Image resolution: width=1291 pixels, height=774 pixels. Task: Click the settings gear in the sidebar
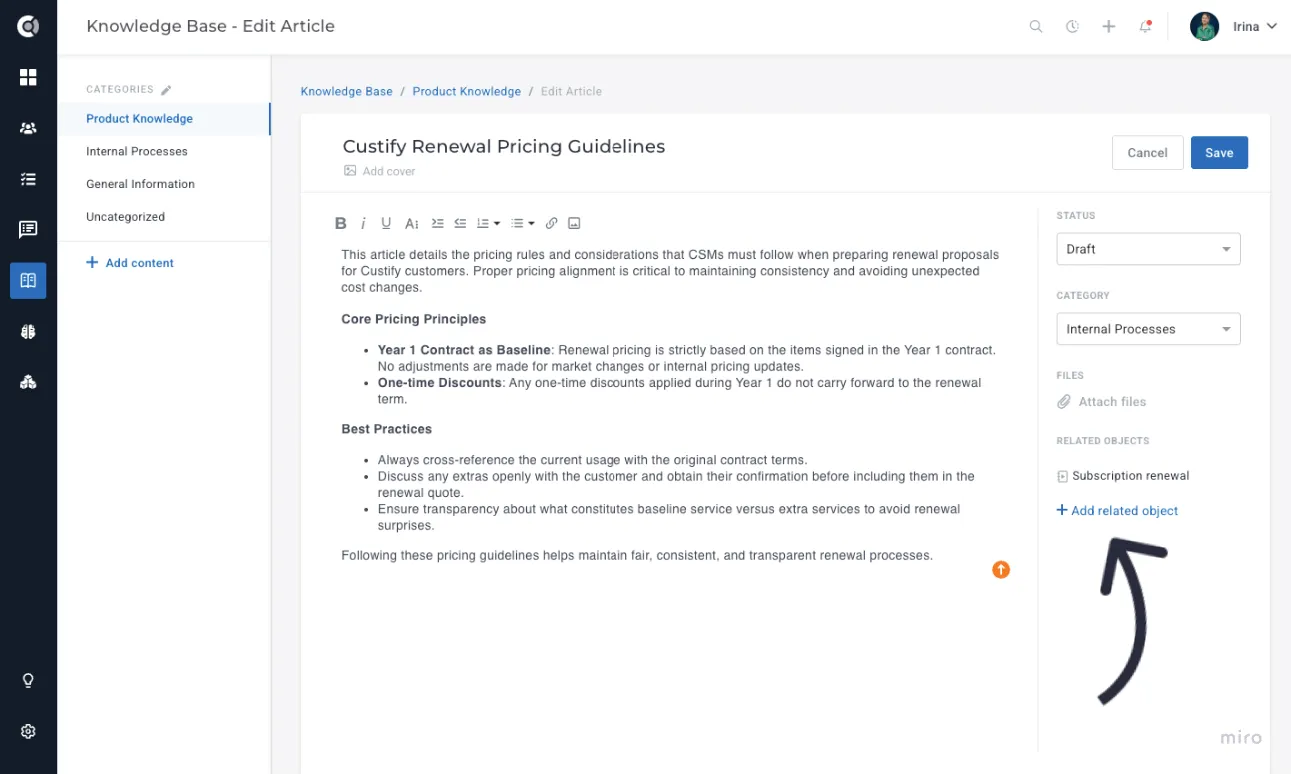pyautogui.click(x=28, y=731)
